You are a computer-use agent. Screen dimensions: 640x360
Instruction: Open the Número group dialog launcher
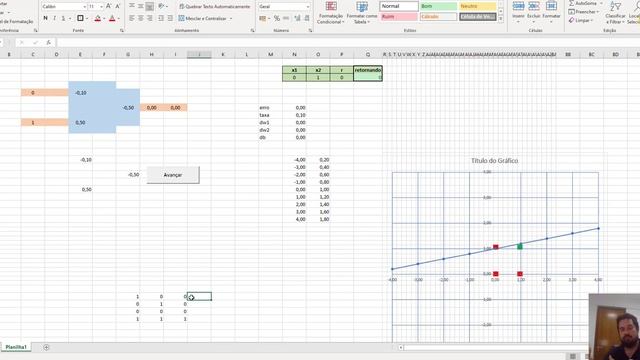click(310, 31)
